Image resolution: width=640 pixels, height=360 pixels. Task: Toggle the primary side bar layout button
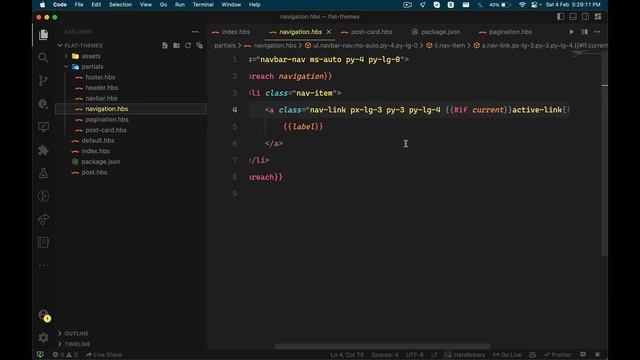tap(560, 17)
